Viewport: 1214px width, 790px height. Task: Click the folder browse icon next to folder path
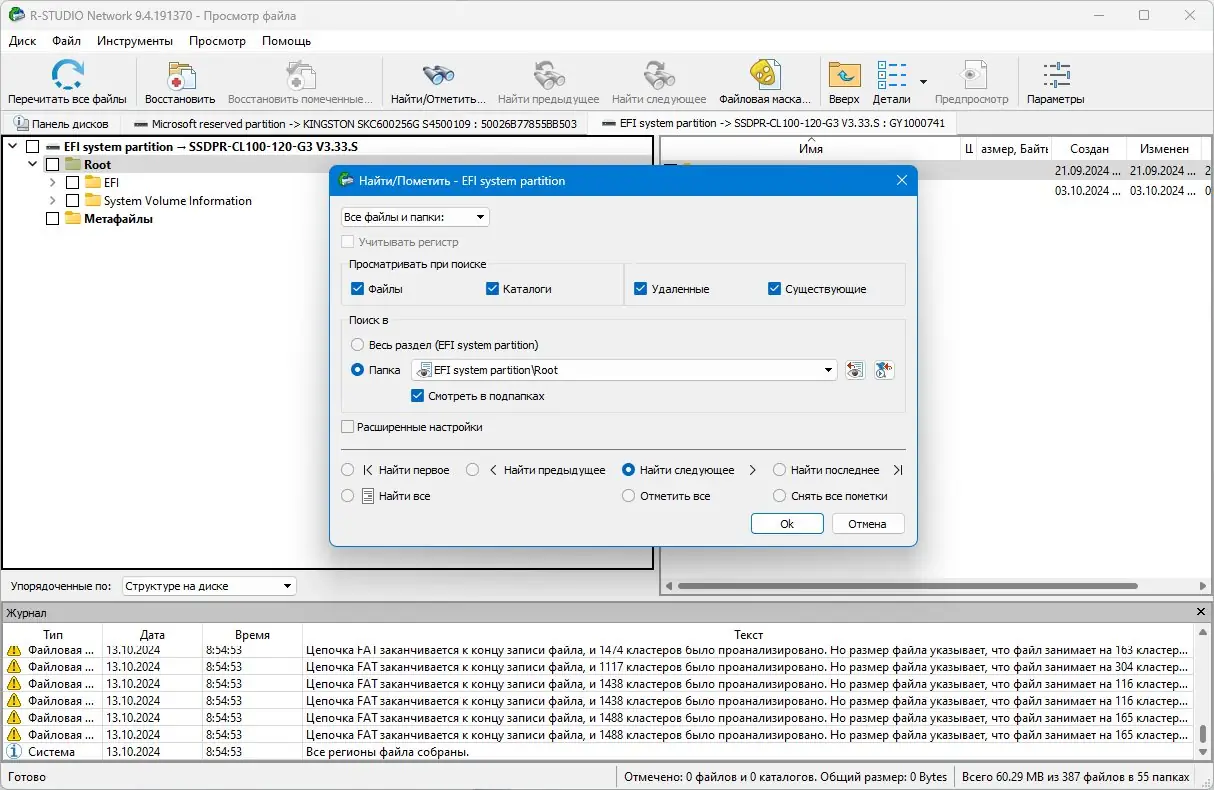854,370
